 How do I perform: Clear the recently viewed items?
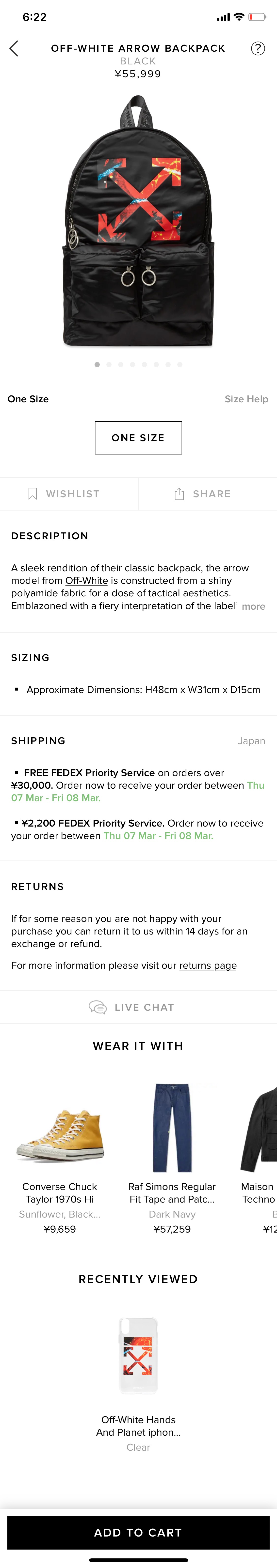click(x=138, y=1447)
